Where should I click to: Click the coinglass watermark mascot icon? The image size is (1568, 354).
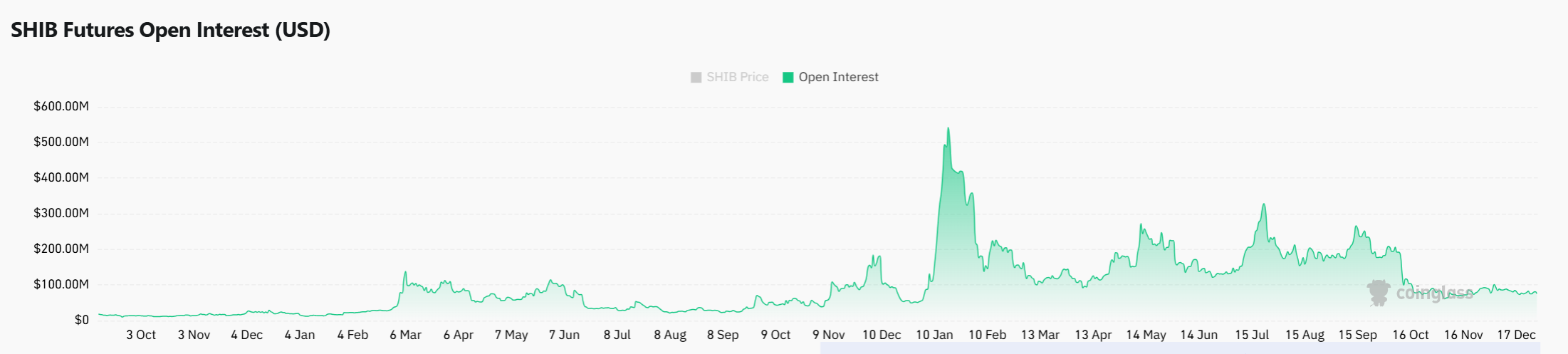coord(1379,293)
